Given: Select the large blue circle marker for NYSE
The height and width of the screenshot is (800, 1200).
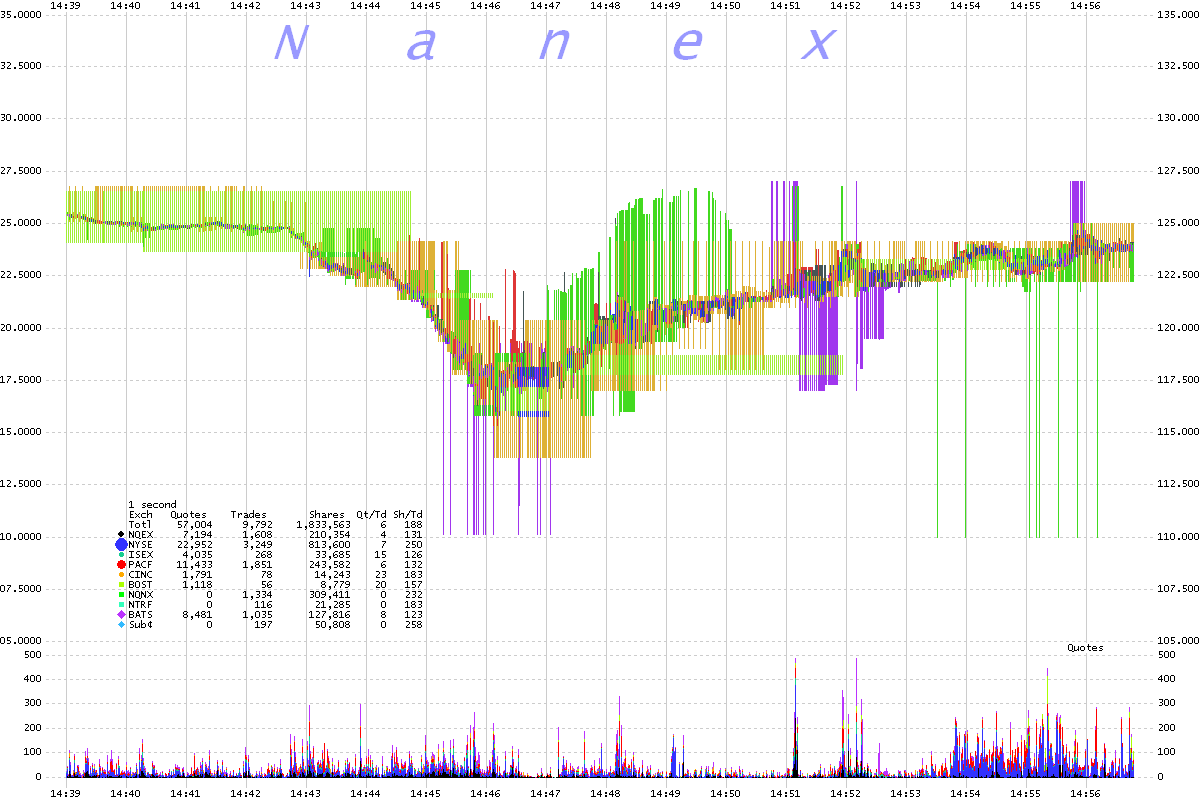Looking at the screenshot, I should click(x=121, y=544).
